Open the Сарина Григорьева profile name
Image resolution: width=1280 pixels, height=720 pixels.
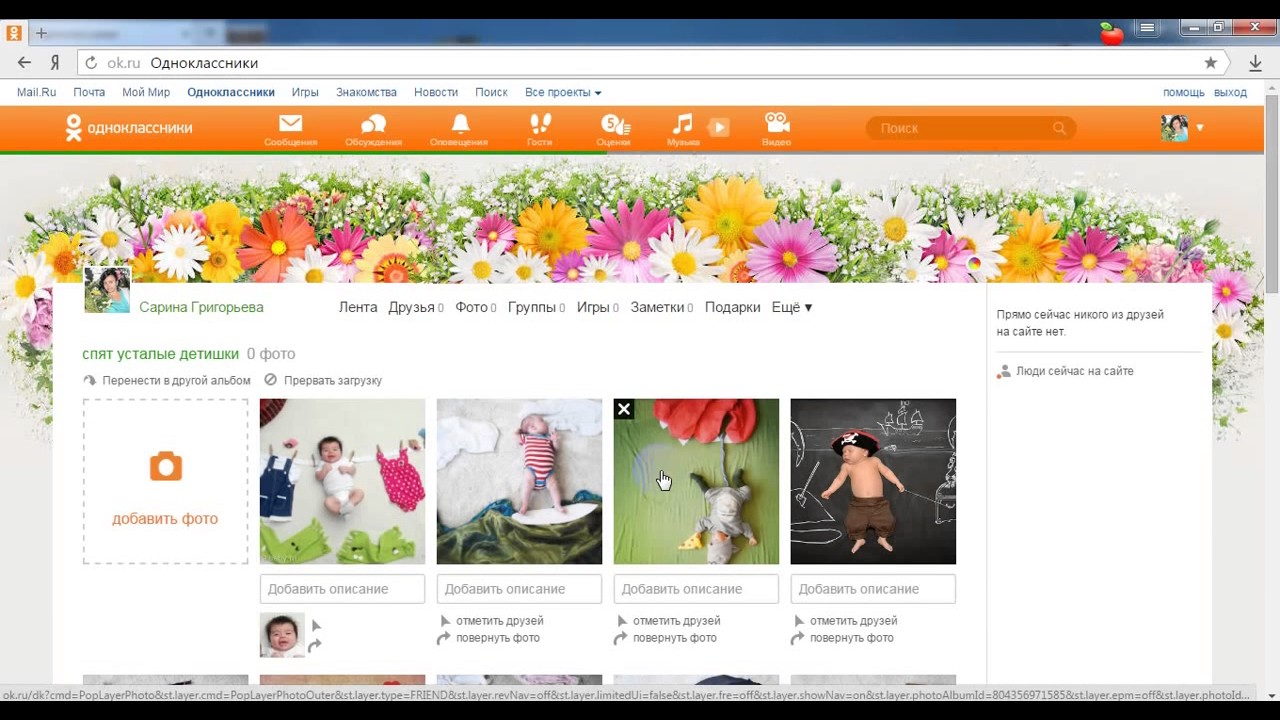click(x=201, y=307)
